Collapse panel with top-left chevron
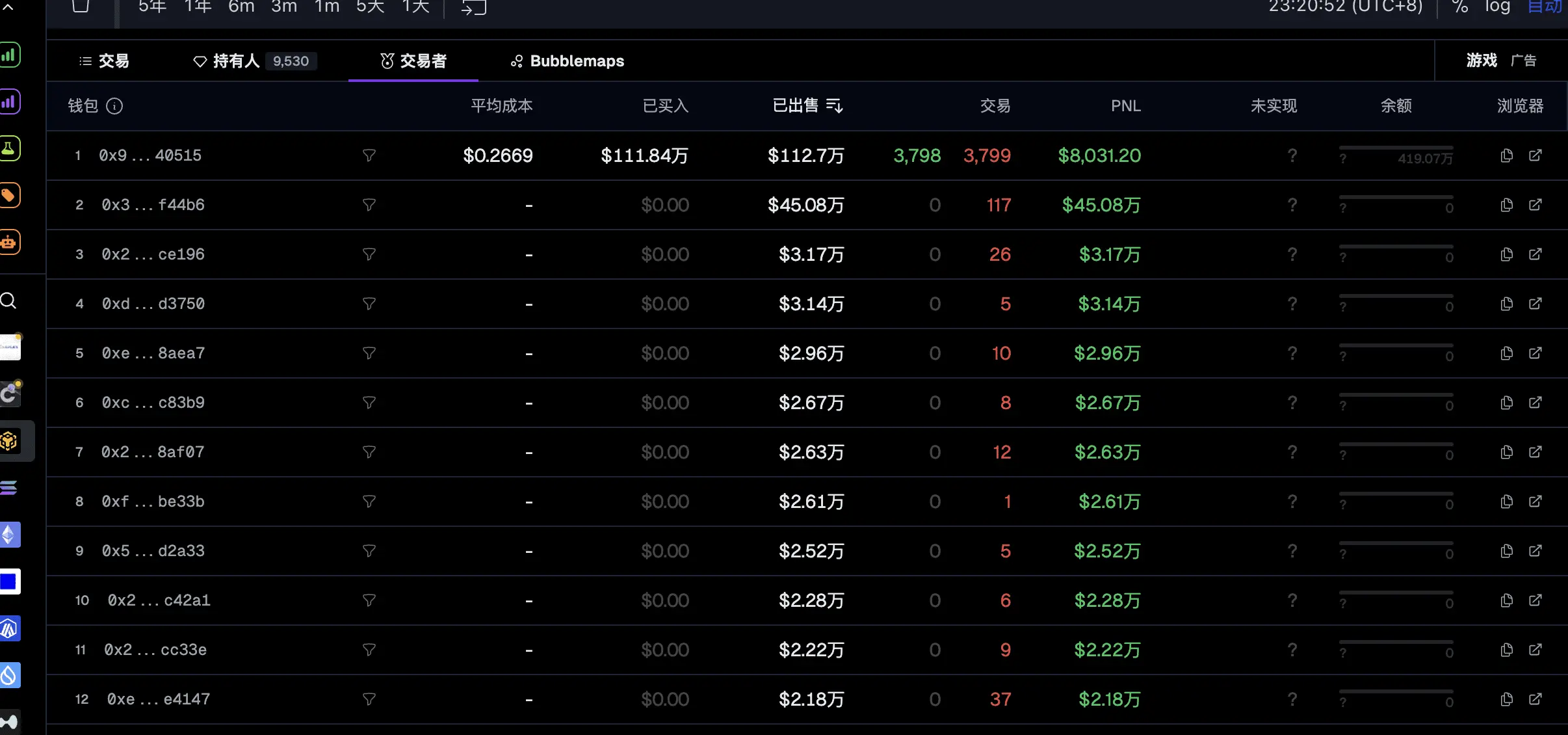This screenshot has width=1568, height=735. pyautogui.click(x=8, y=7)
